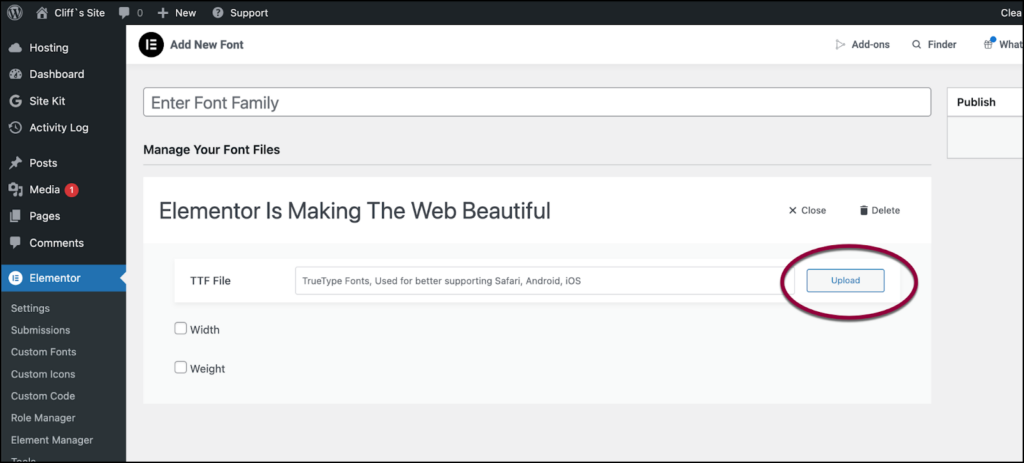
Task: Click the WordPress logo icon
Action: coord(17,13)
